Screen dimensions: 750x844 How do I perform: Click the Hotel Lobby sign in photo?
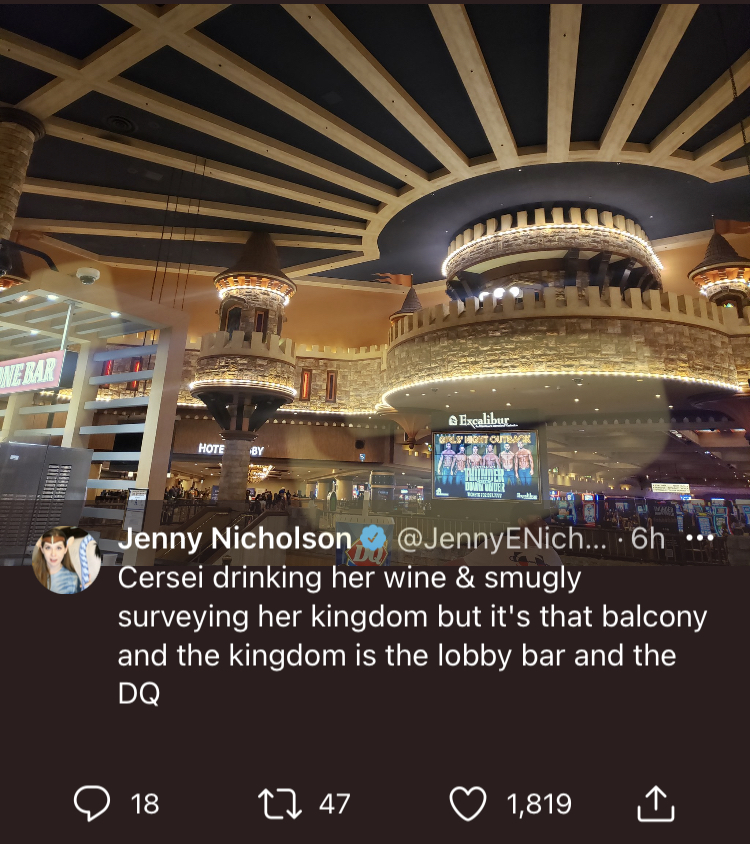pos(231,449)
